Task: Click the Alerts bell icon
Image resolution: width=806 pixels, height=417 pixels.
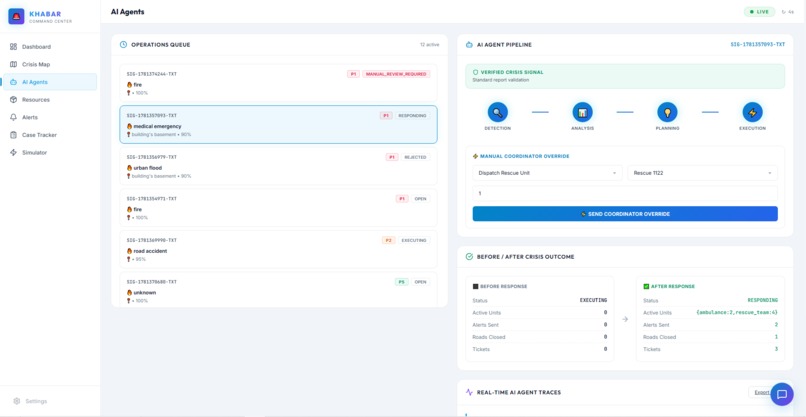Action: [x=13, y=117]
